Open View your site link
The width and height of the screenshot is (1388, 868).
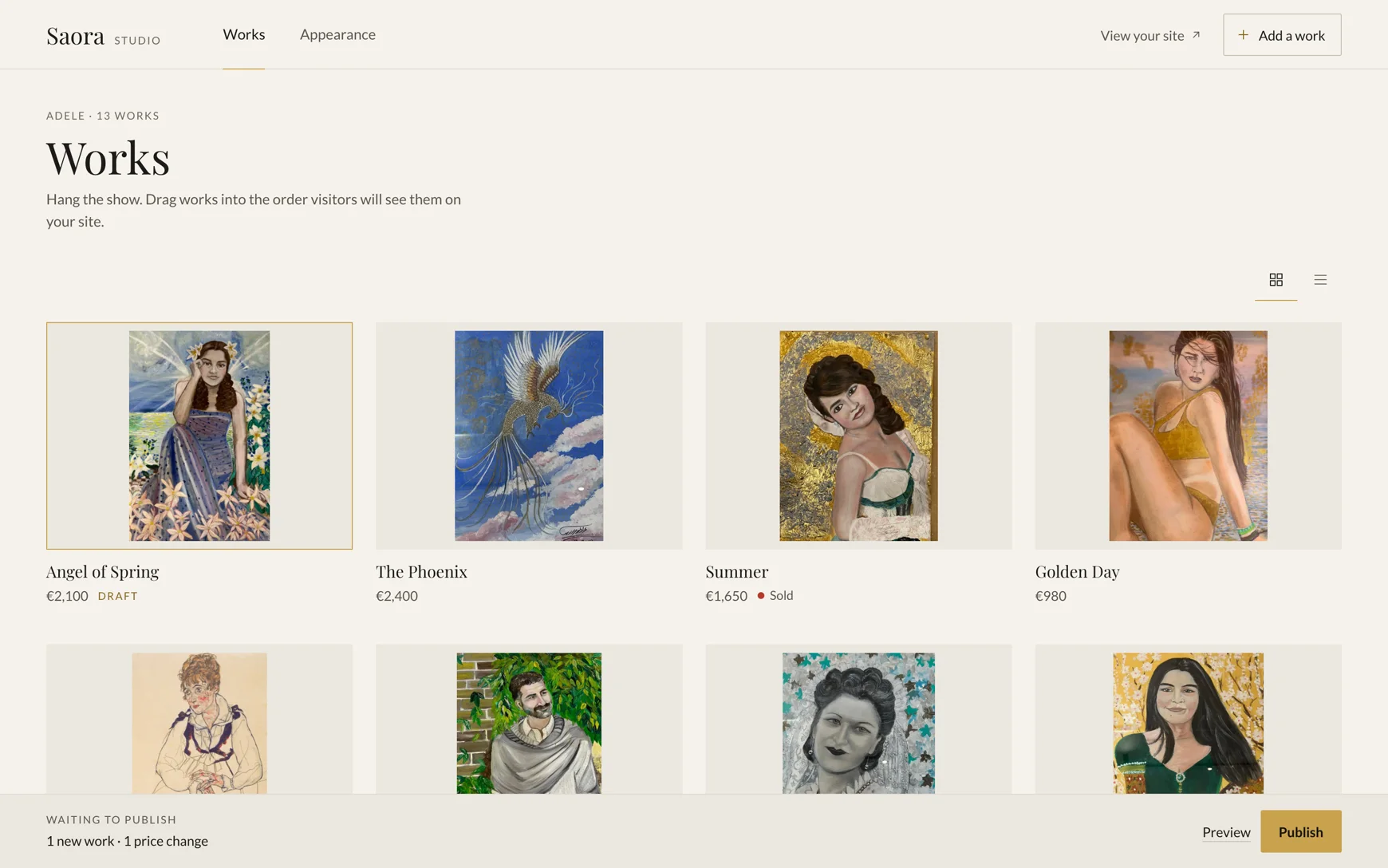[x=1149, y=35]
